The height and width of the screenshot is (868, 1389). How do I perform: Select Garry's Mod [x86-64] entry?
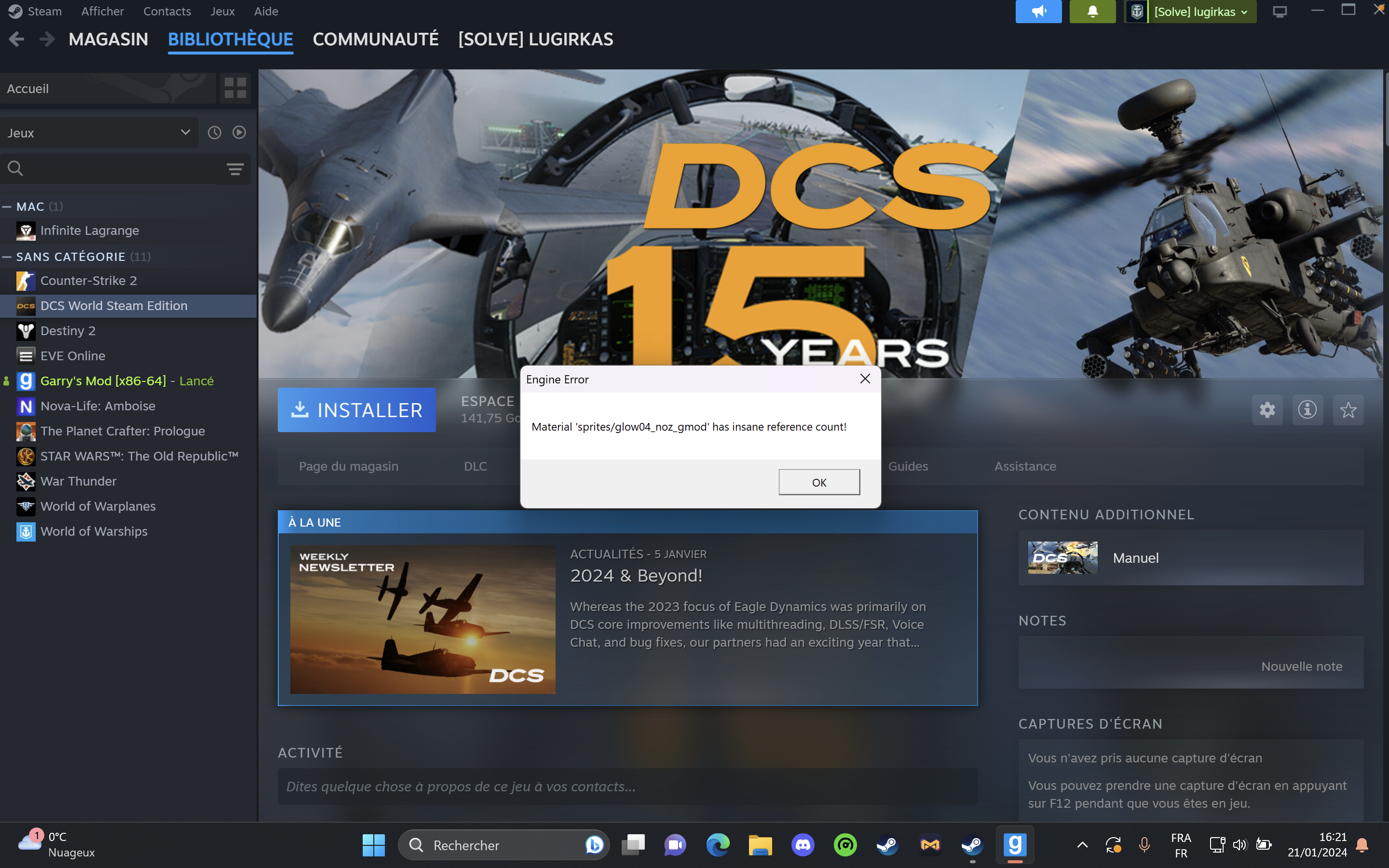click(129, 381)
